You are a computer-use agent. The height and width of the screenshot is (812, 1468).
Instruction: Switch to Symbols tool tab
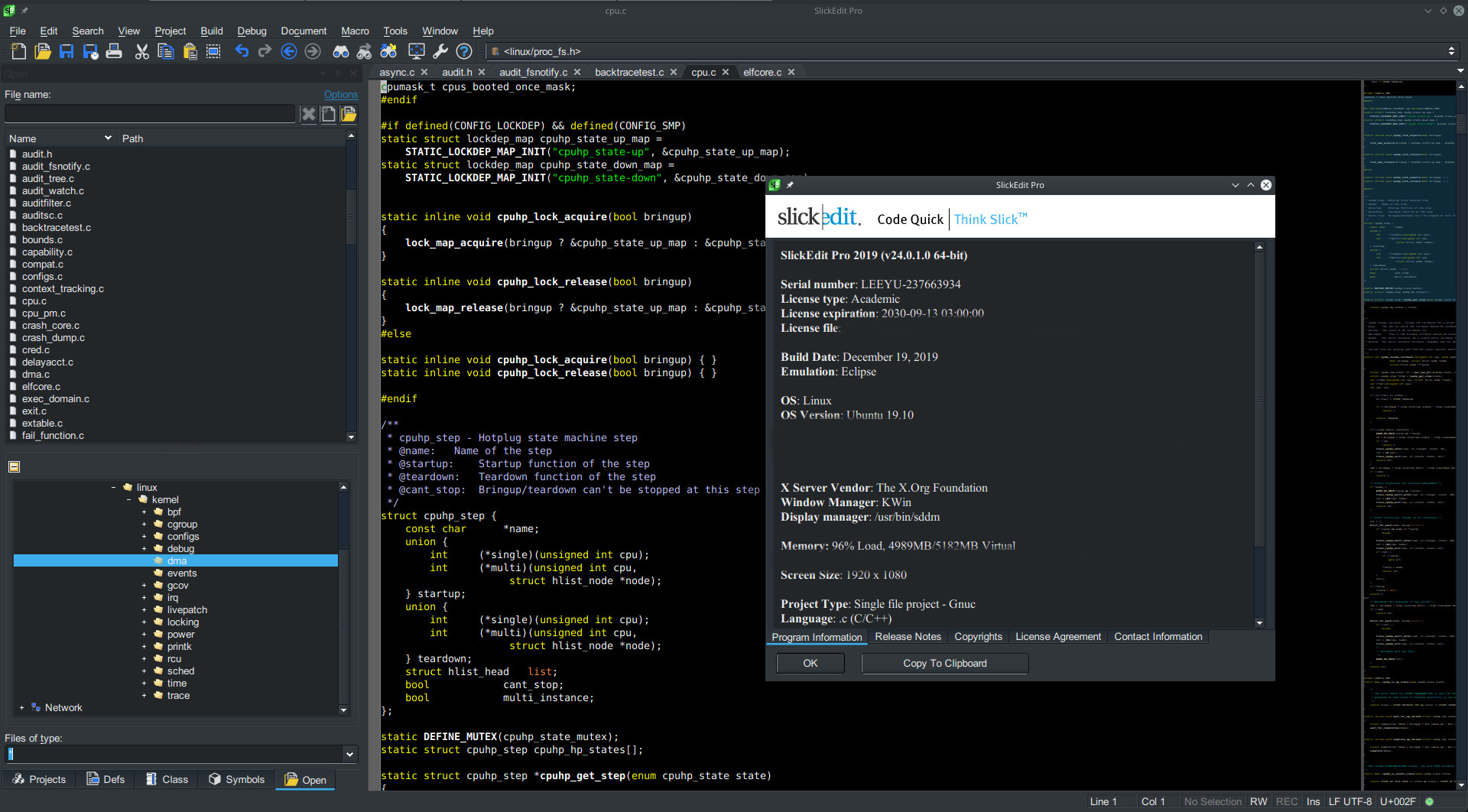click(237, 779)
